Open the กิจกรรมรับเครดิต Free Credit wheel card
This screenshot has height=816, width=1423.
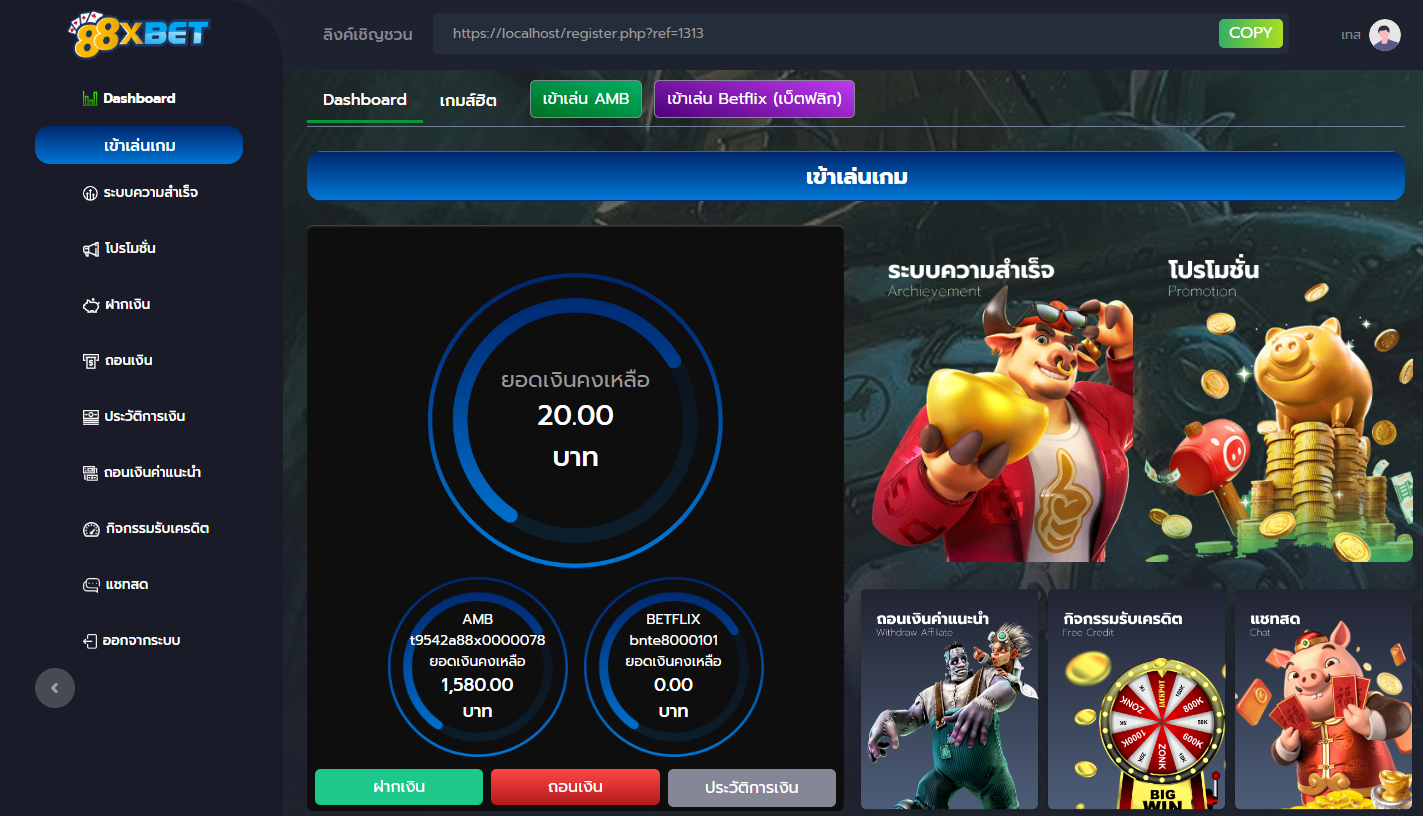tap(1136, 700)
